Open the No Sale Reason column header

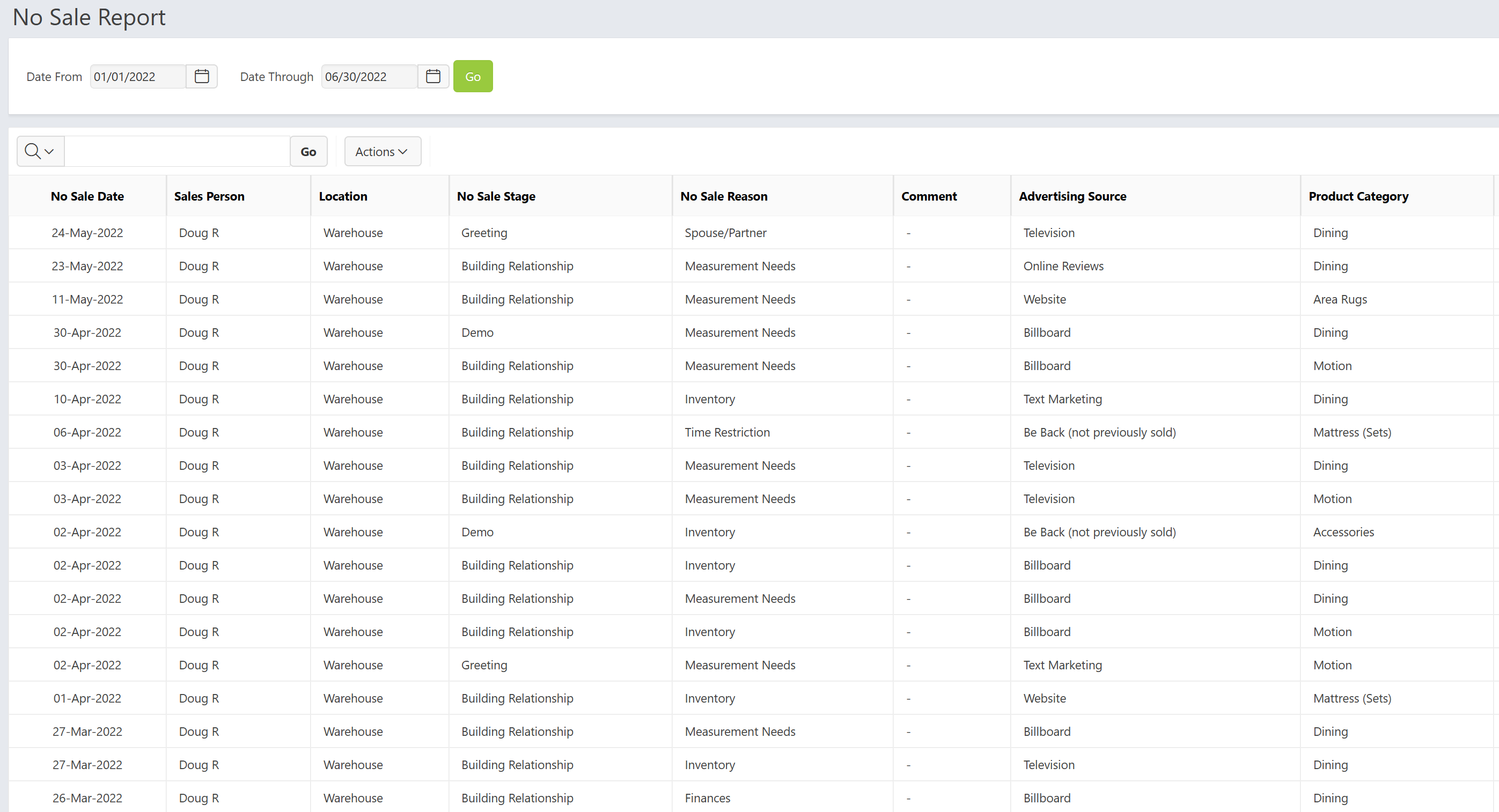click(724, 196)
